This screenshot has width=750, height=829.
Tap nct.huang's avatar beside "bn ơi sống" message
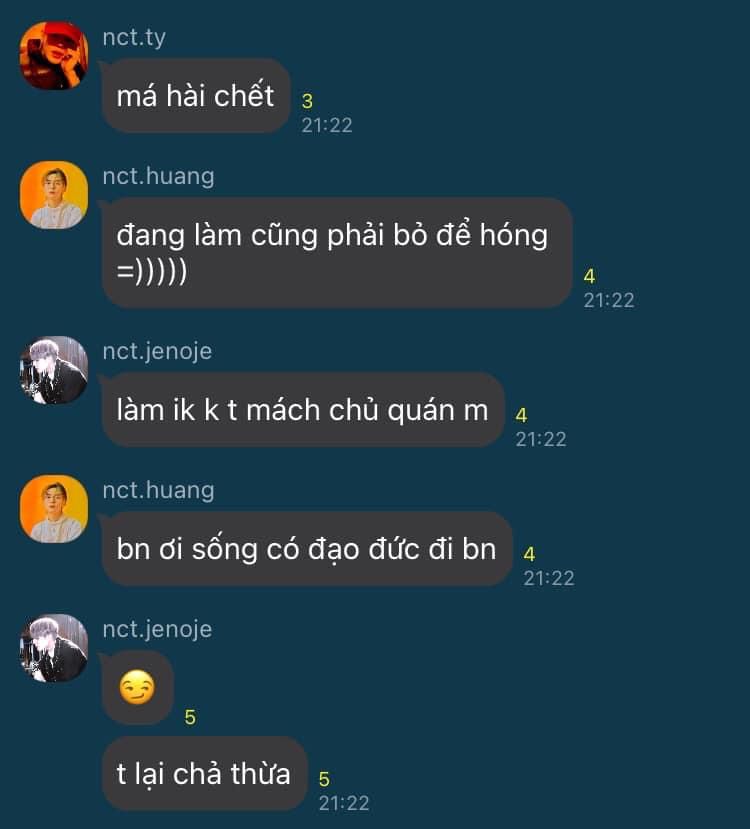point(54,509)
